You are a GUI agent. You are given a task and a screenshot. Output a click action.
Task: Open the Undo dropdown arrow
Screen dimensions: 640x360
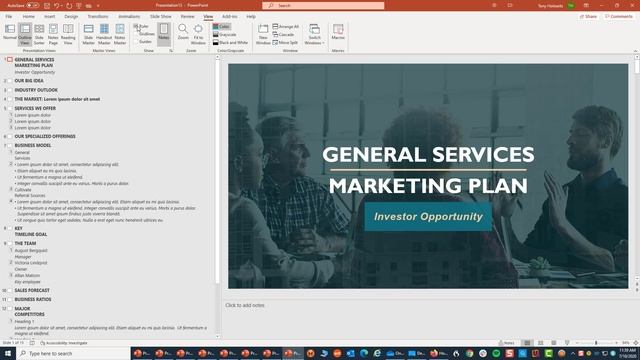coord(61,6)
